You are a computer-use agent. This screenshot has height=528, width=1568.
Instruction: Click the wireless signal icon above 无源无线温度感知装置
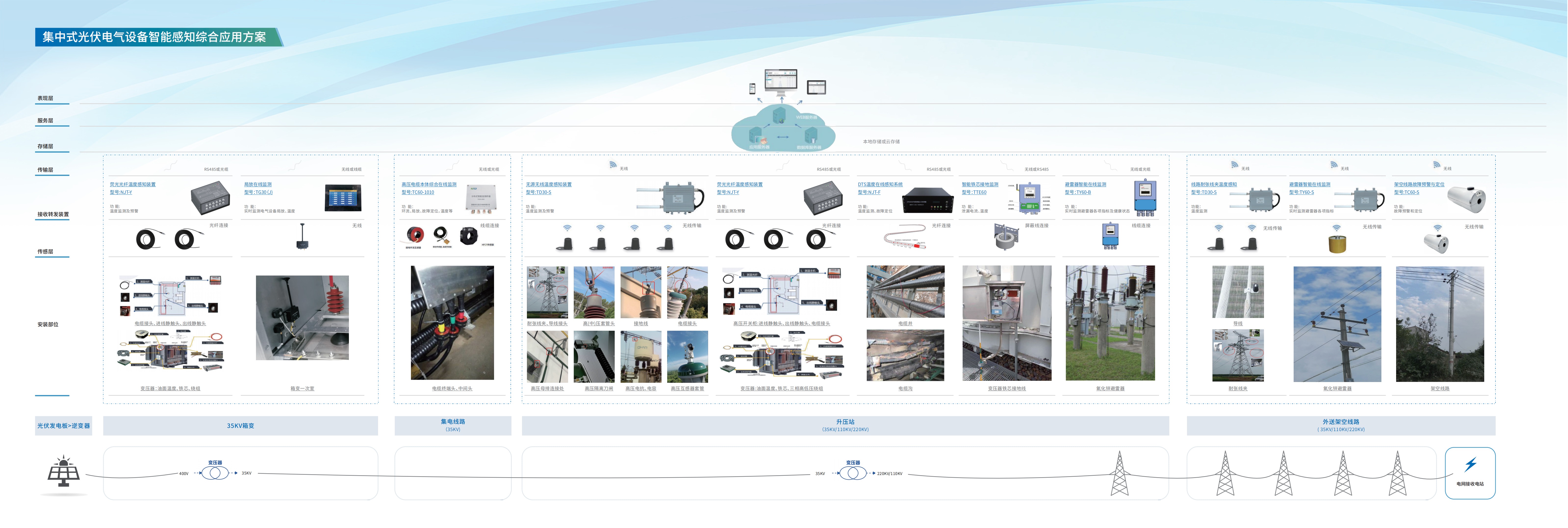point(613,164)
